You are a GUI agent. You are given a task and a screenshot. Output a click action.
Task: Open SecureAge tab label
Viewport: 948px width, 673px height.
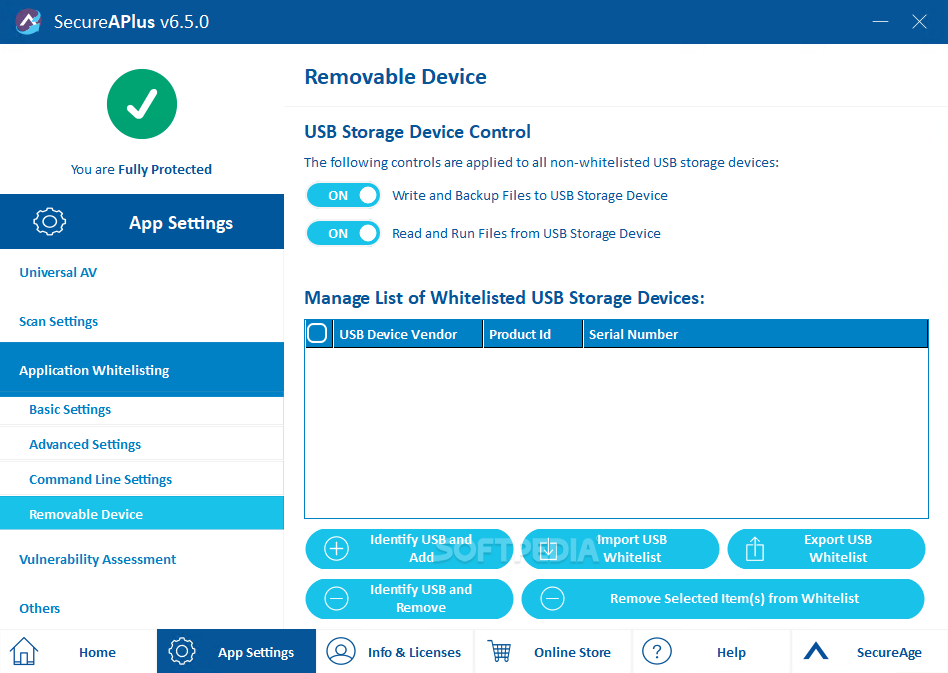pyautogui.click(x=889, y=652)
